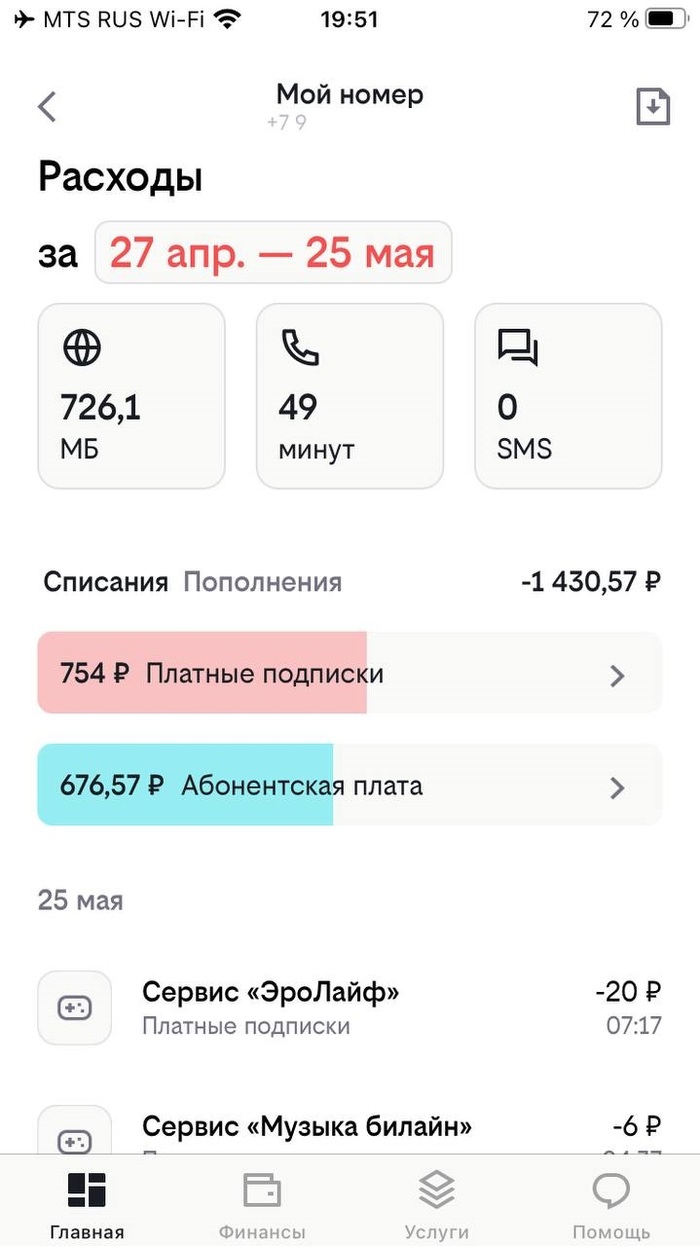Viewport: 700px width, 1246px height.
Task: Expand Платные подписки with the chevron
Action: (618, 675)
